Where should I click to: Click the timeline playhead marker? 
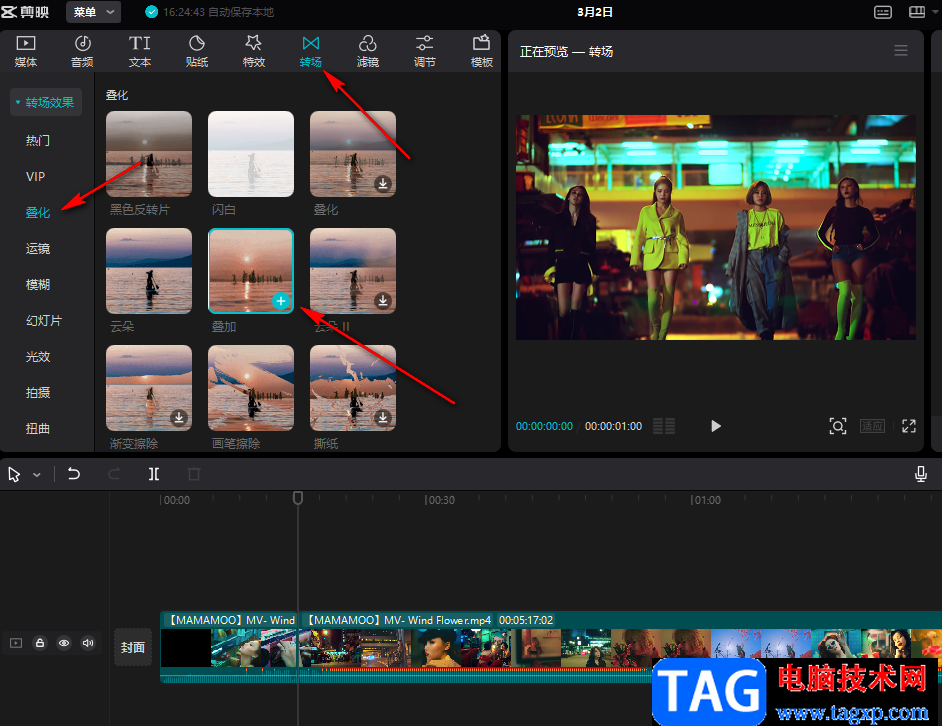[x=298, y=498]
